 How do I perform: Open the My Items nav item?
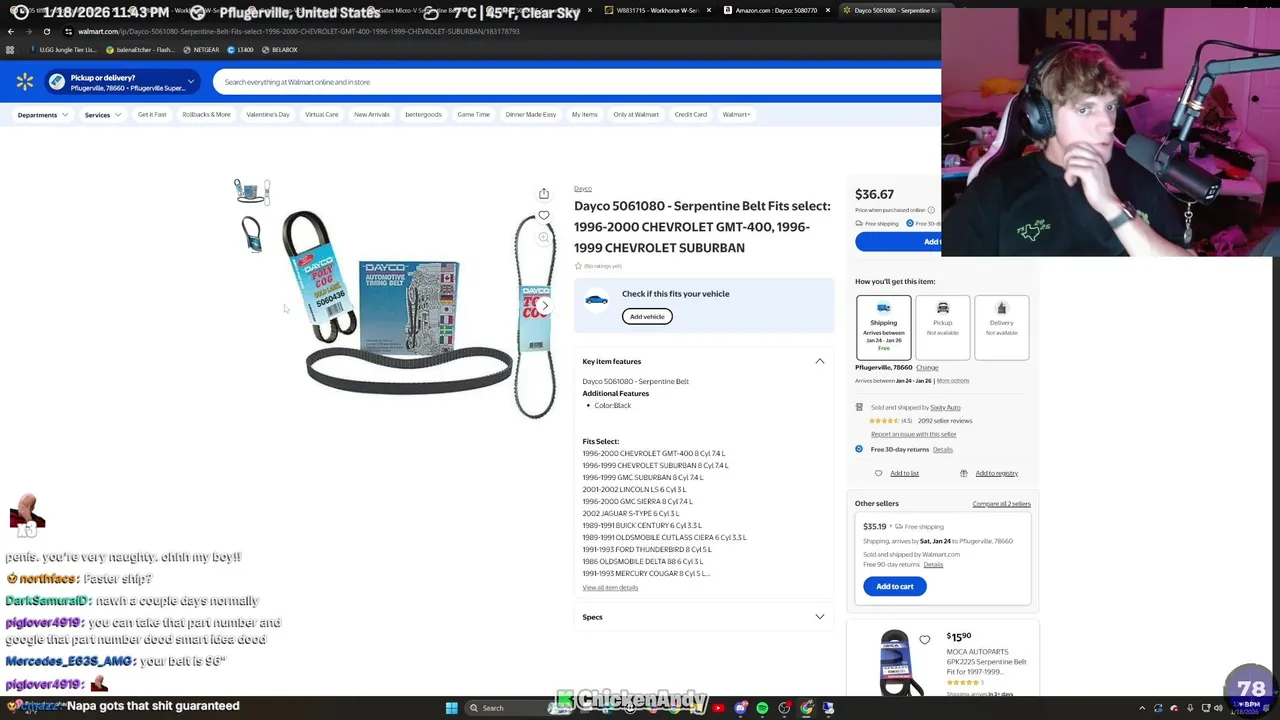click(x=585, y=114)
